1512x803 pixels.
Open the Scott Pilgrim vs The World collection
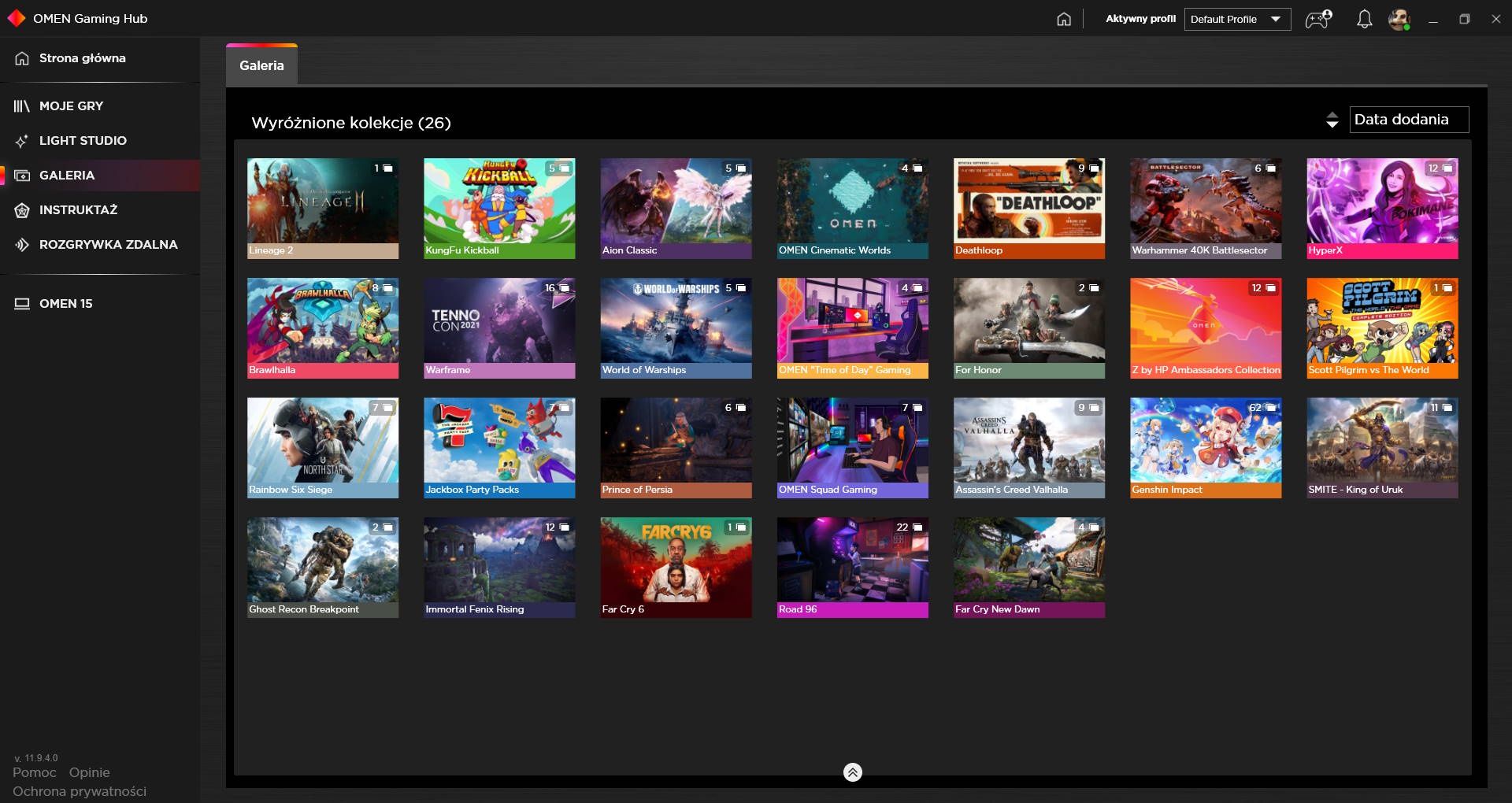pos(1382,328)
